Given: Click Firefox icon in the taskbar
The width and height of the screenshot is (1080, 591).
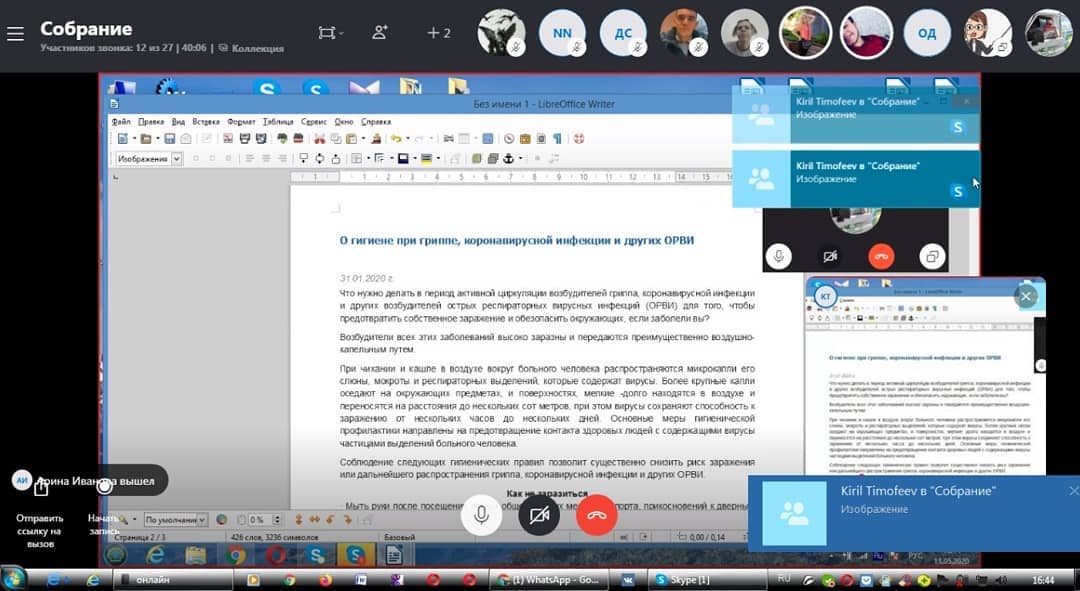Looking at the screenshot, I should pyautogui.click(x=325, y=580).
